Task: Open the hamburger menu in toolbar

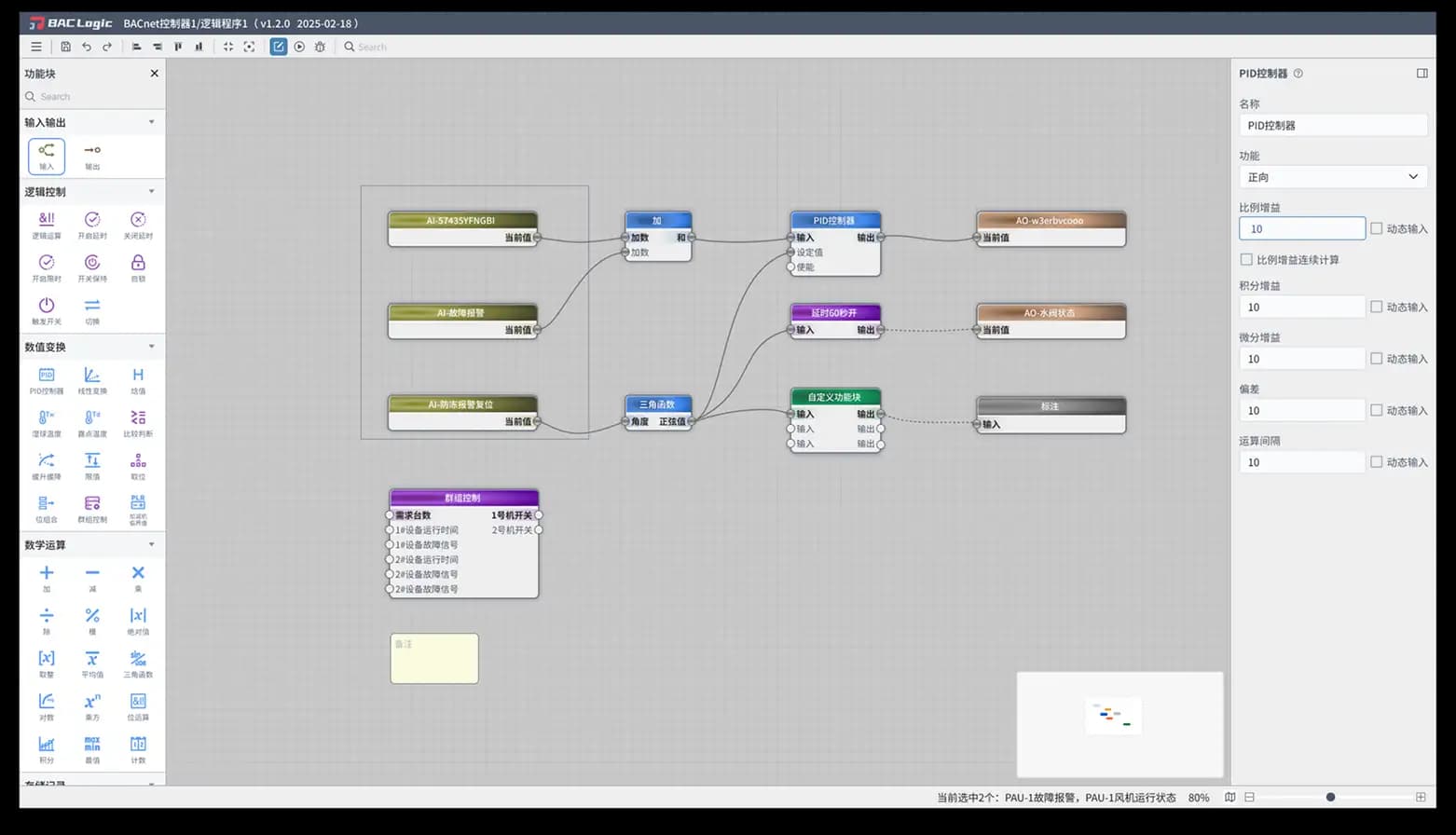Action: point(36,47)
